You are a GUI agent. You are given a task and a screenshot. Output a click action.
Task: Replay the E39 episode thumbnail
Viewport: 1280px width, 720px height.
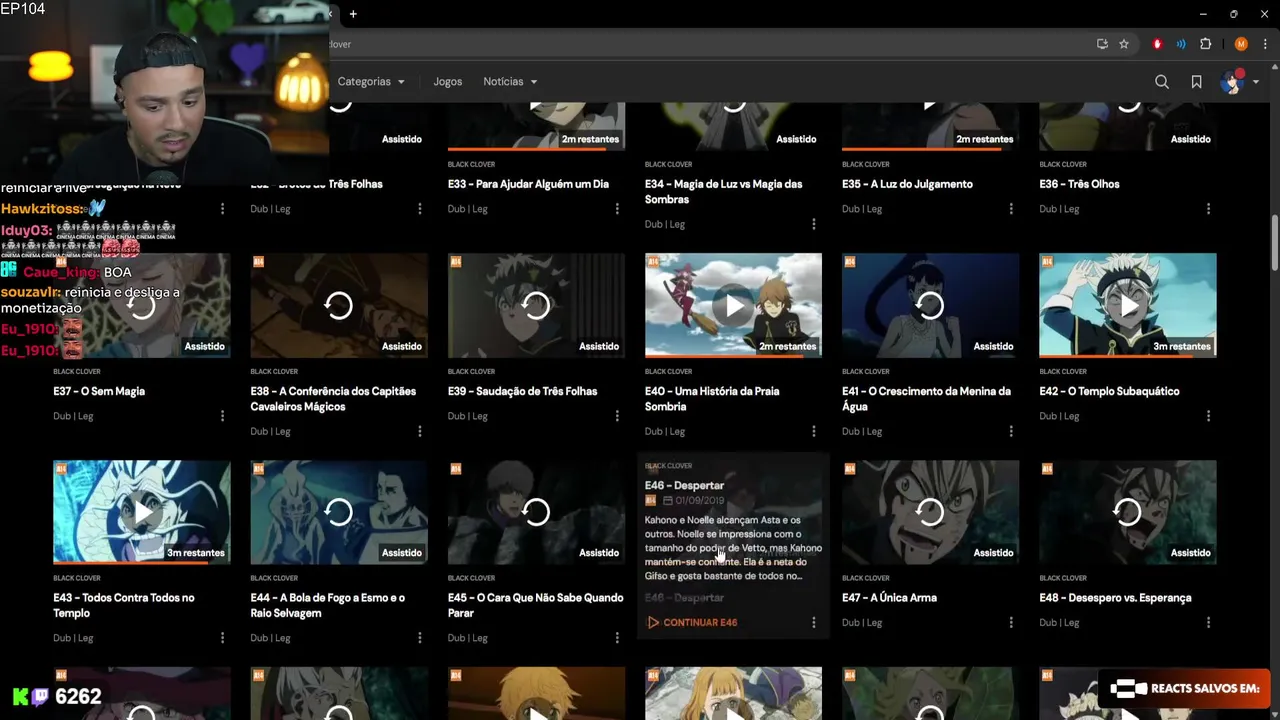click(536, 305)
